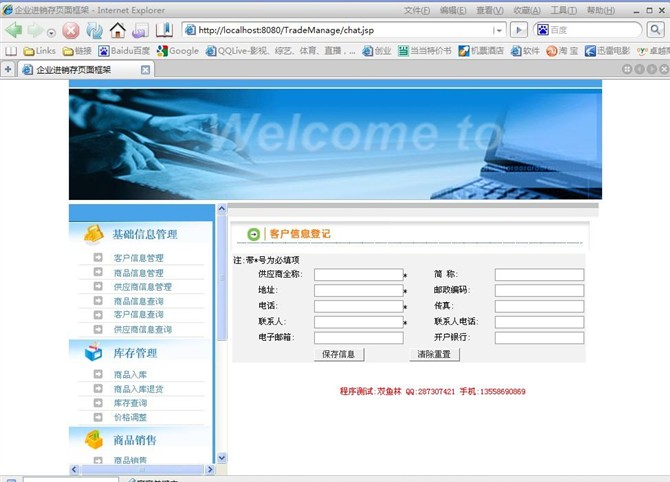The image size is (670, 482).
Task: Click the sidebar vertical scrollbar thumb
Action: click(222, 278)
